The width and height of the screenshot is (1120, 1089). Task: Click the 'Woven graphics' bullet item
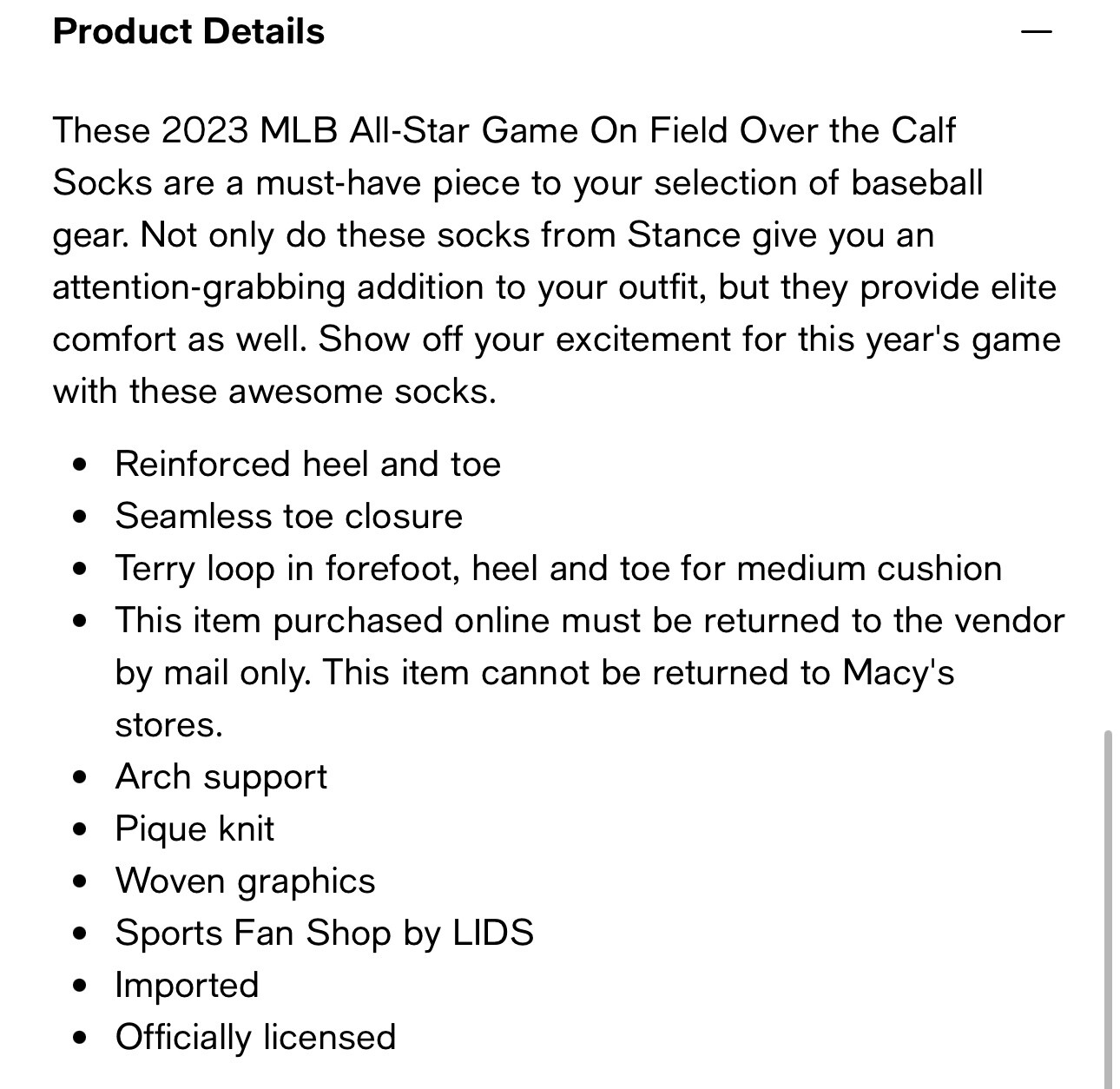click(x=245, y=881)
